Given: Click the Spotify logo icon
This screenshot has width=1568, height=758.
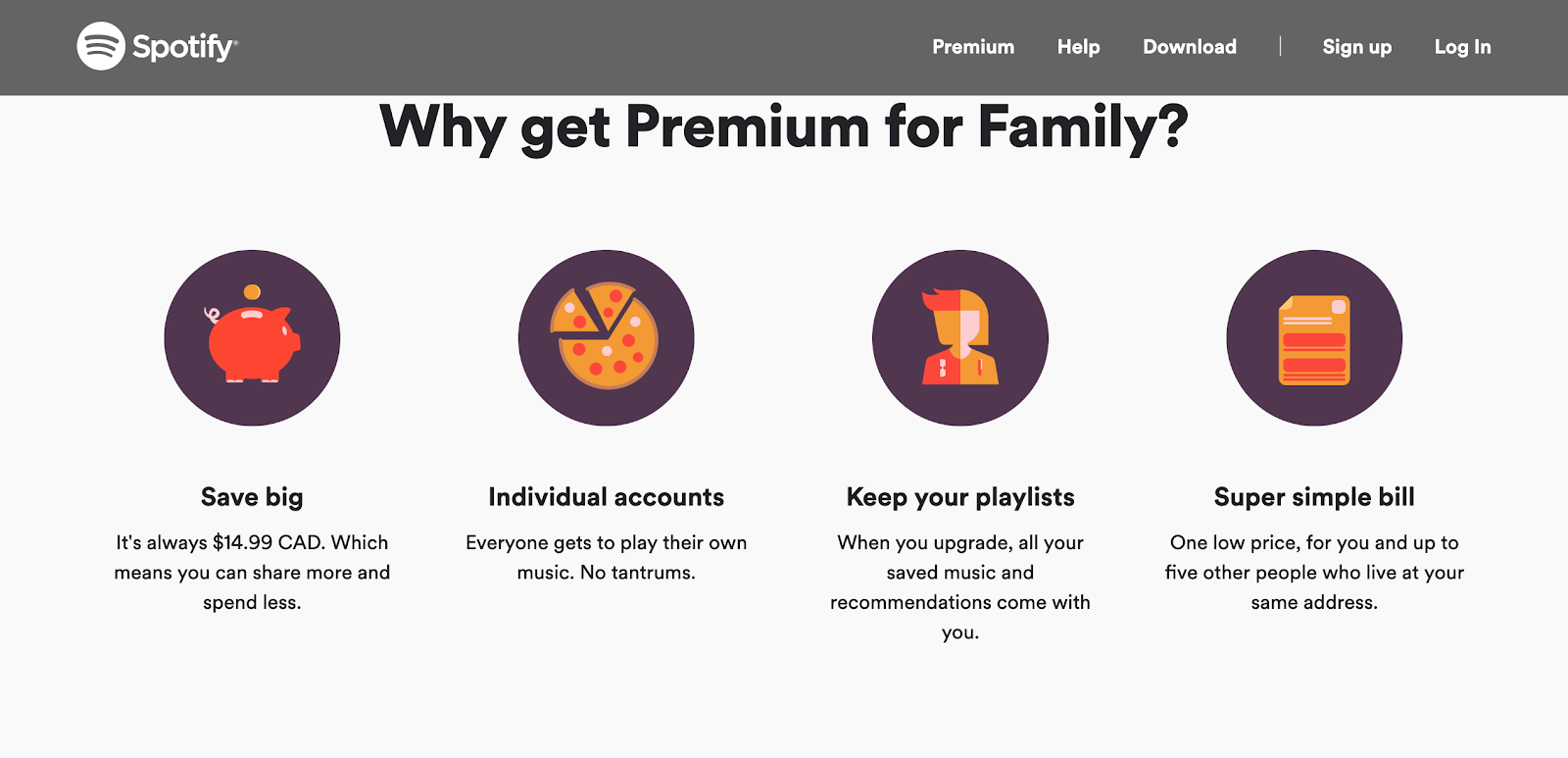Looking at the screenshot, I should pyautogui.click(x=101, y=46).
